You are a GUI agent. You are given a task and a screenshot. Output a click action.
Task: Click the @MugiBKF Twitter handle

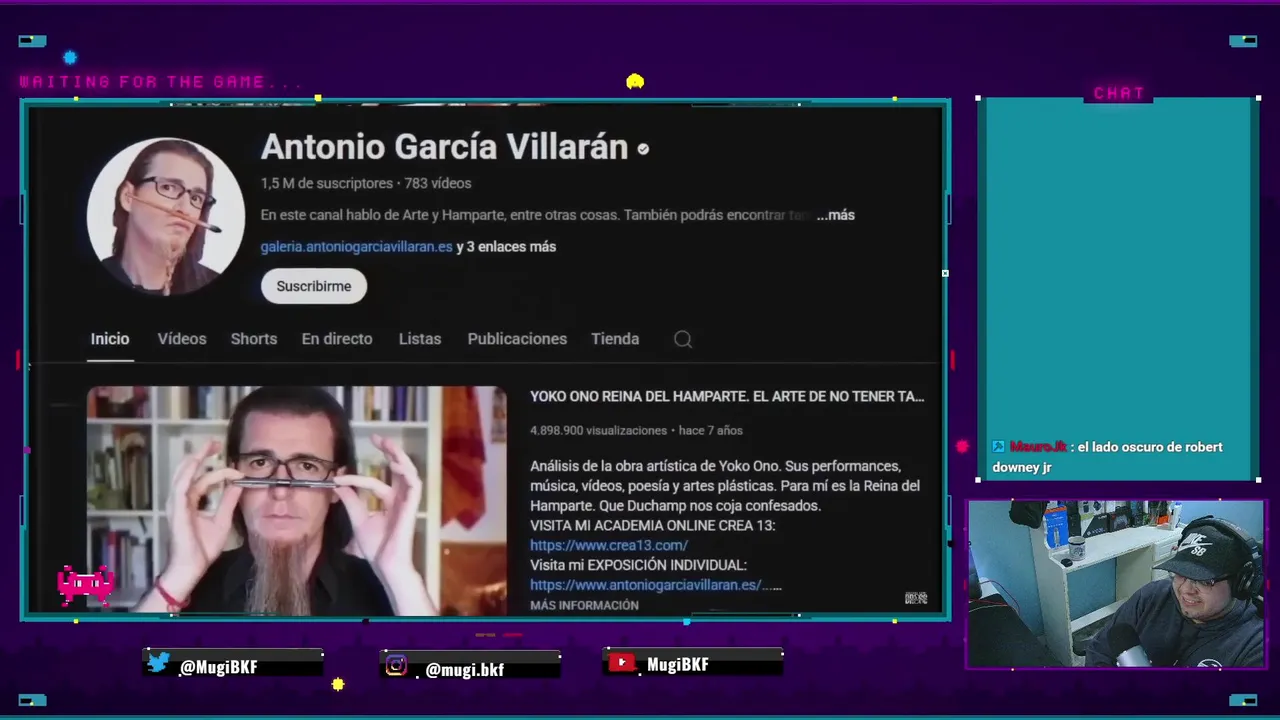(219, 667)
